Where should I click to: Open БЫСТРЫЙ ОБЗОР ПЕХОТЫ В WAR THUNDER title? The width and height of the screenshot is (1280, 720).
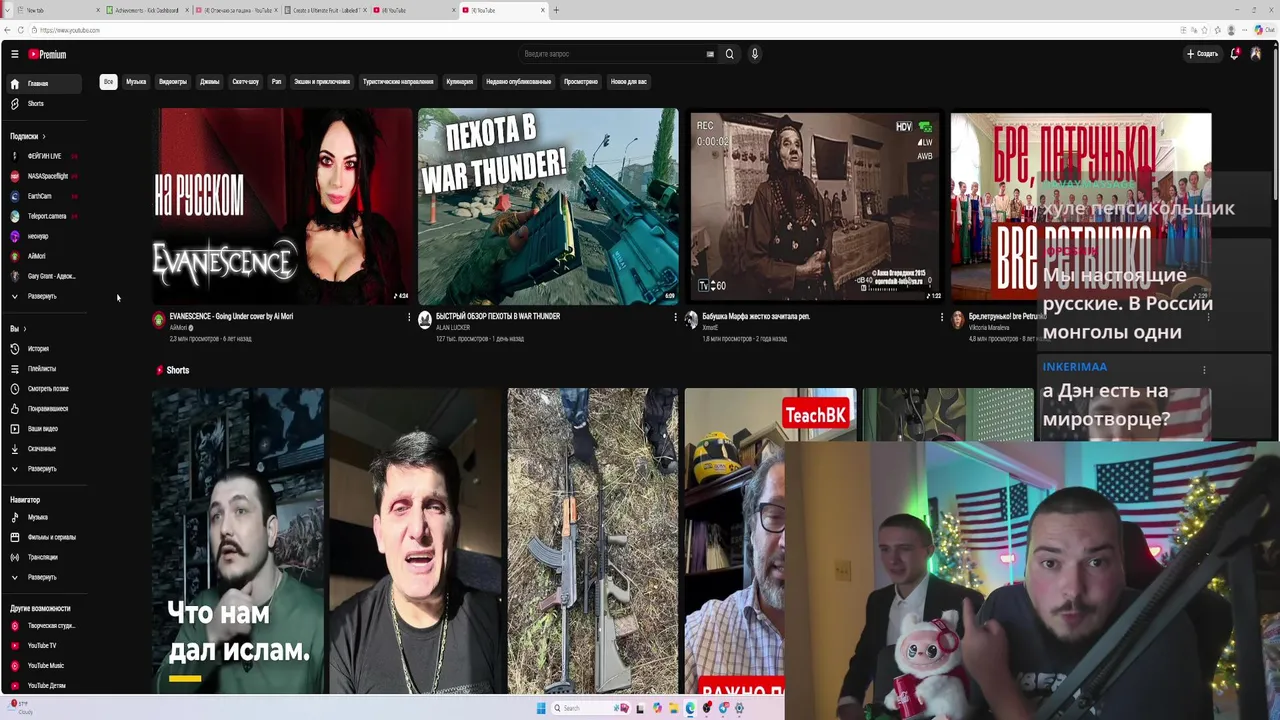[x=498, y=317]
